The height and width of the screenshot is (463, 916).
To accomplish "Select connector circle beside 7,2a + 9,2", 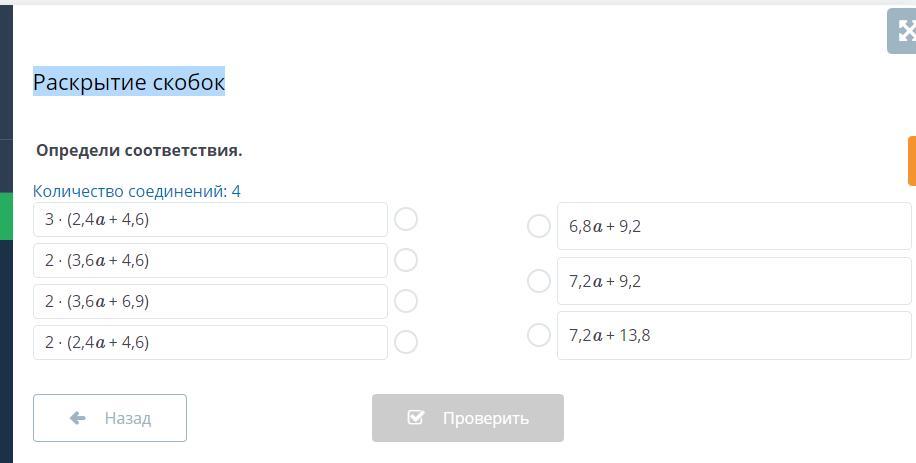I will pyautogui.click(x=539, y=281).
